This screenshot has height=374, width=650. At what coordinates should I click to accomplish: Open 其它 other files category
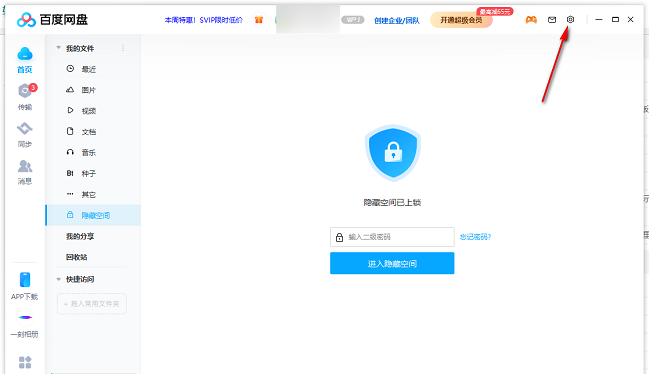coord(93,194)
